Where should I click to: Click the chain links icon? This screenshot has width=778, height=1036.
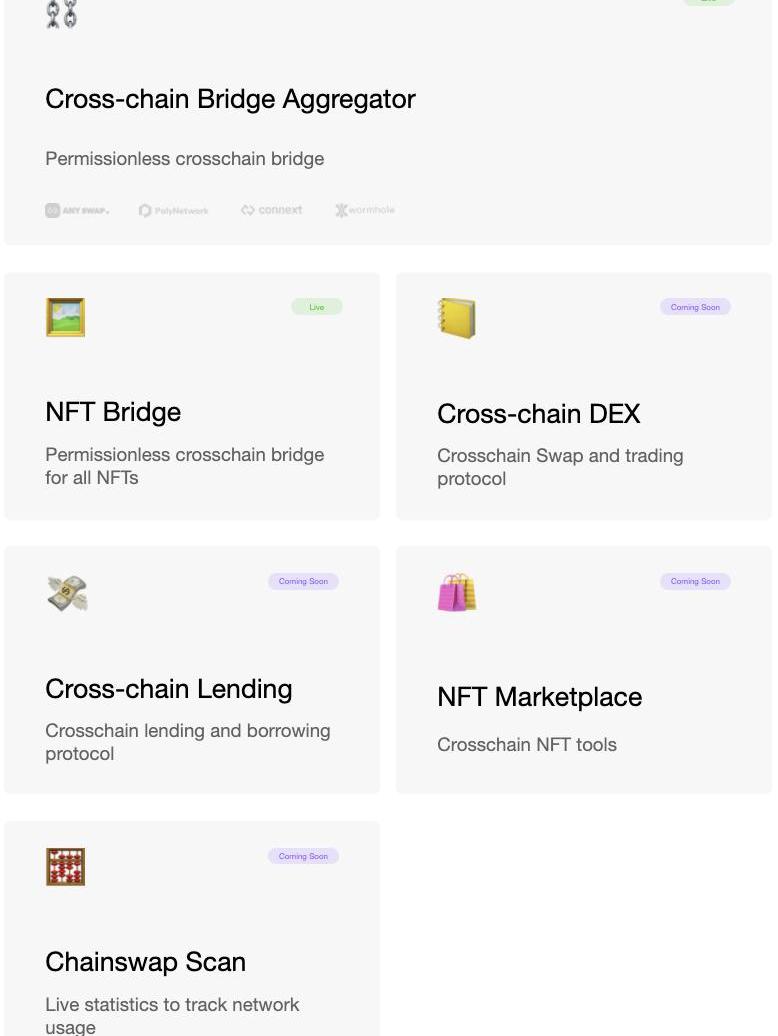pos(62,14)
